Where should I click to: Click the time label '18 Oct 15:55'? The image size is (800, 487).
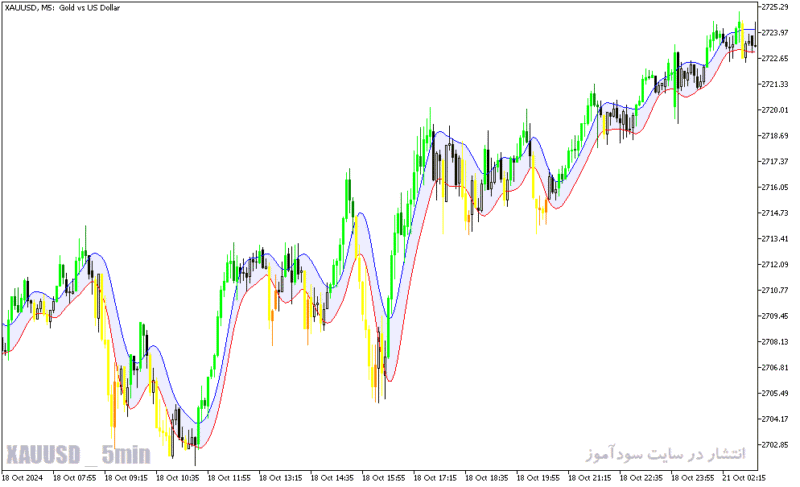point(384,478)
